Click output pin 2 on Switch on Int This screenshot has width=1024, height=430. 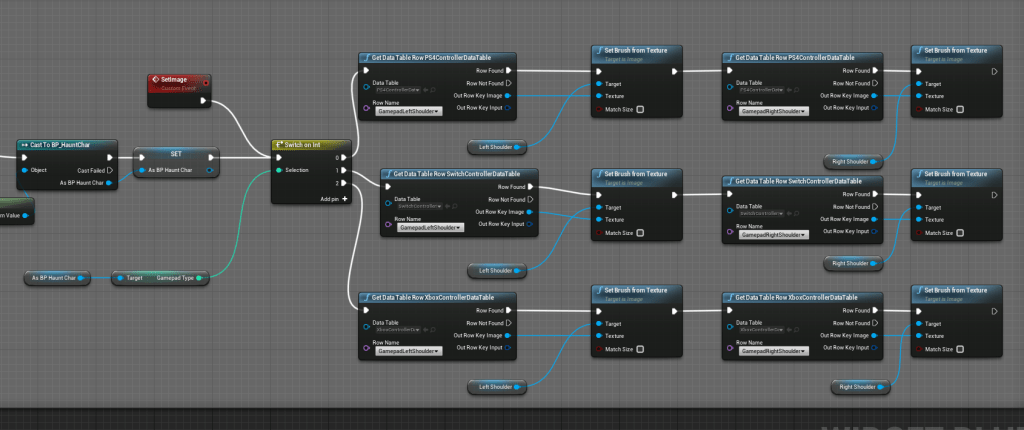(x=345, y=183)
